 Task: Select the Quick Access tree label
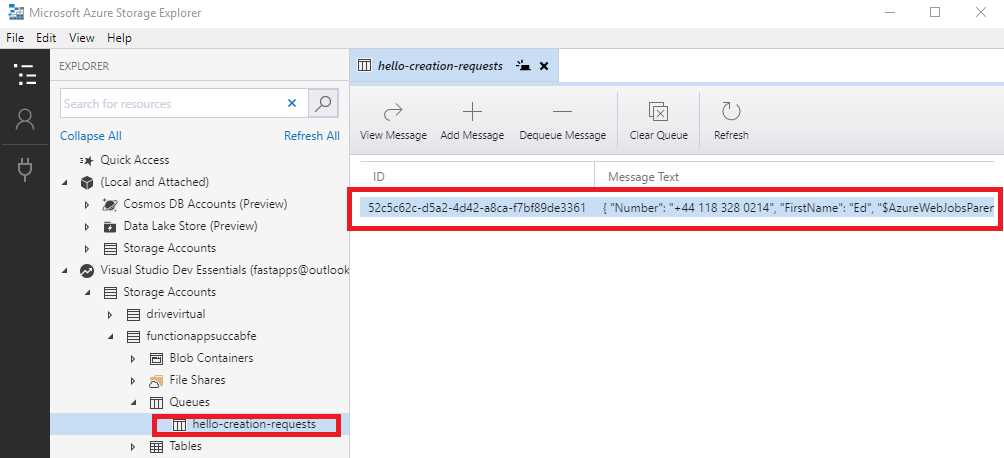point(134,160)
